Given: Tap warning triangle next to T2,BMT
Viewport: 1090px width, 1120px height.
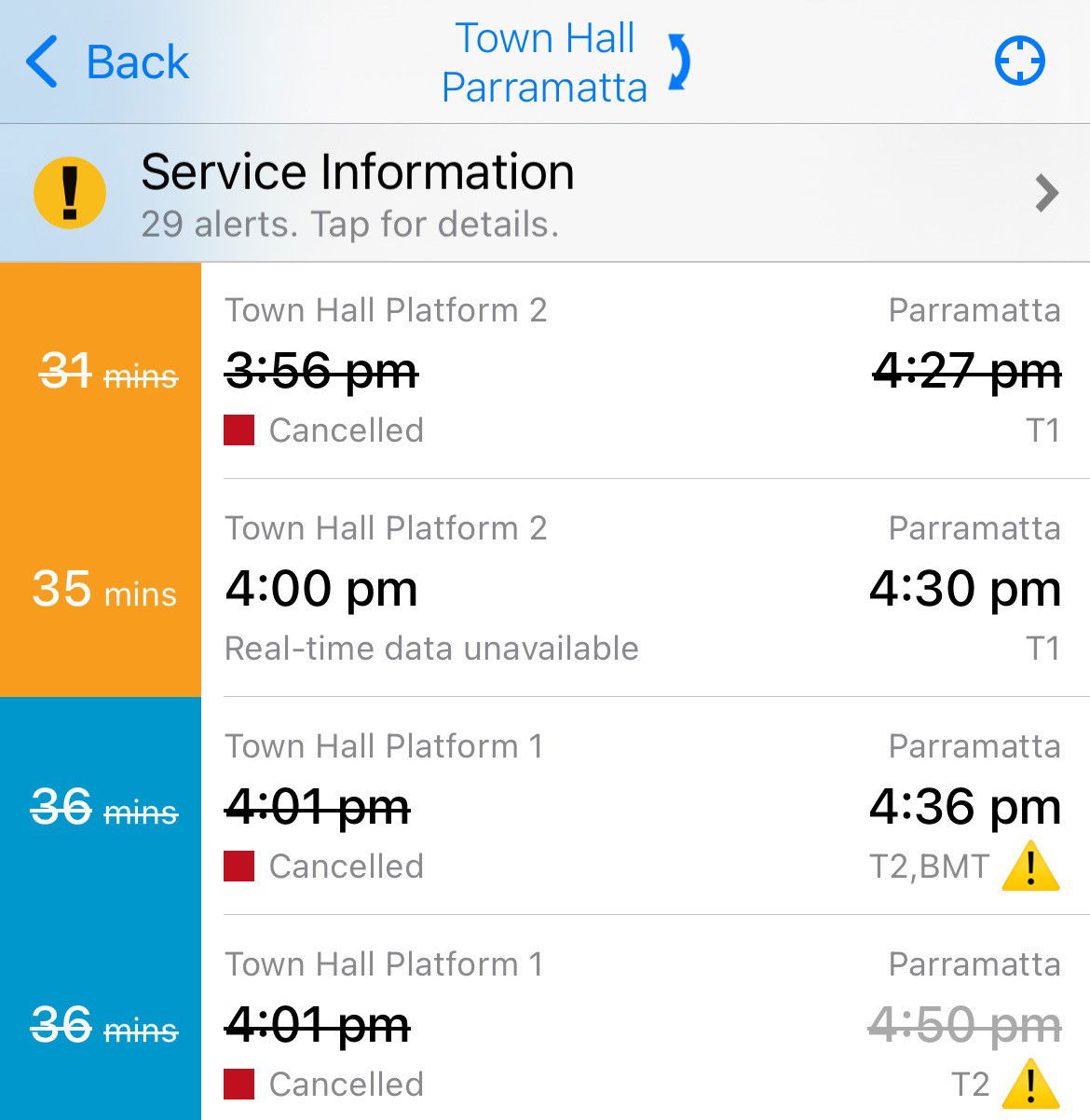Looking at the screenshot, I should click(x=1030, y=867).
